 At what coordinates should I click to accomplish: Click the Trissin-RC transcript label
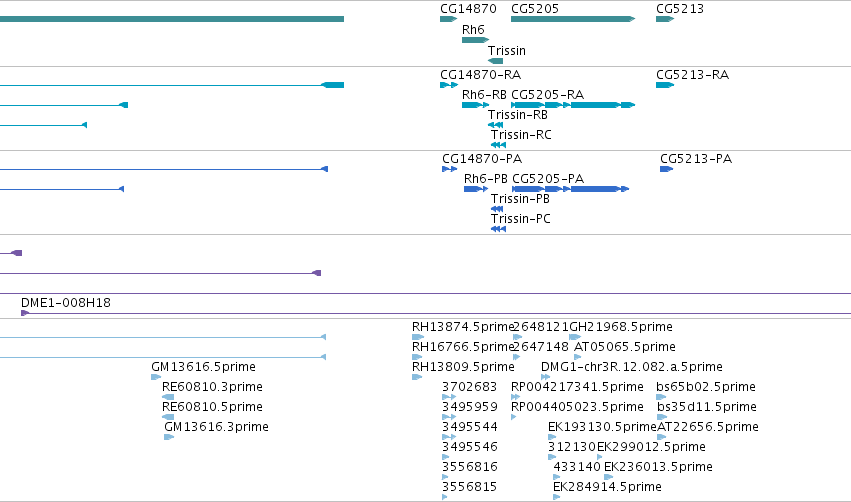[521, 135]
